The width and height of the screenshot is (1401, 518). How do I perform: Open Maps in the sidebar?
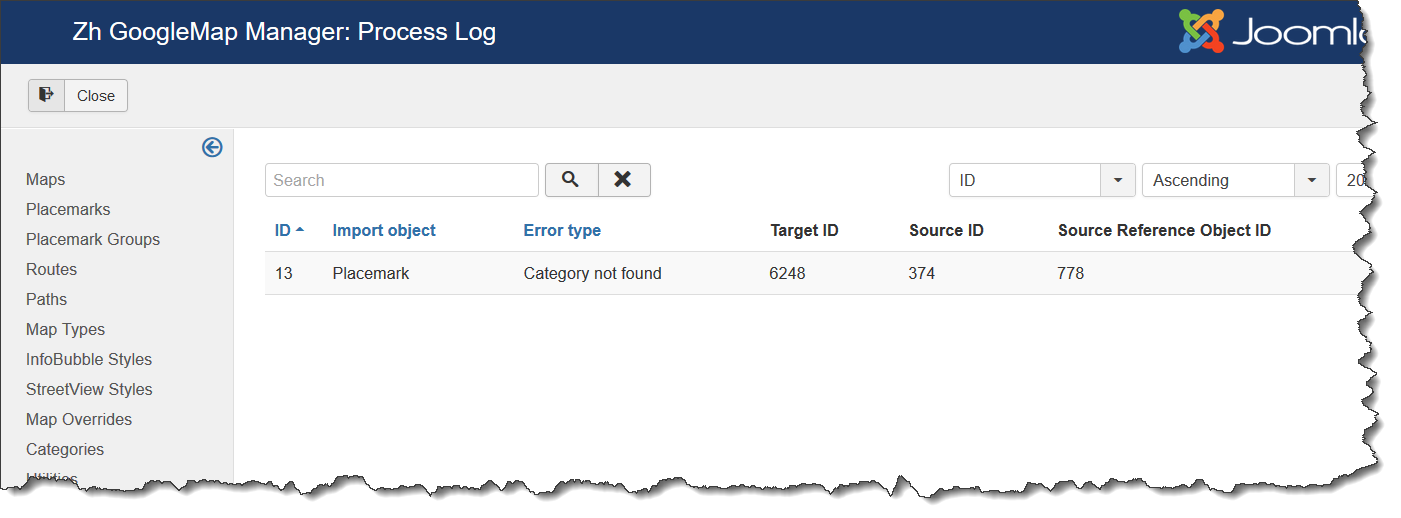(x=46, y=180)
